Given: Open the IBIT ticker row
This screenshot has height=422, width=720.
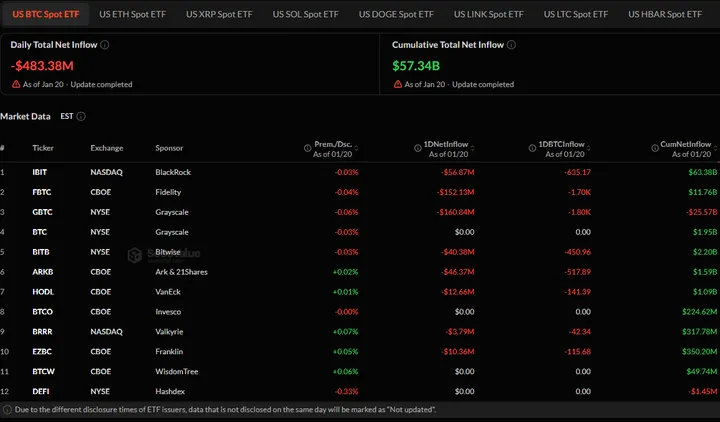Looking at the screenshot, I should pos(40,171).
